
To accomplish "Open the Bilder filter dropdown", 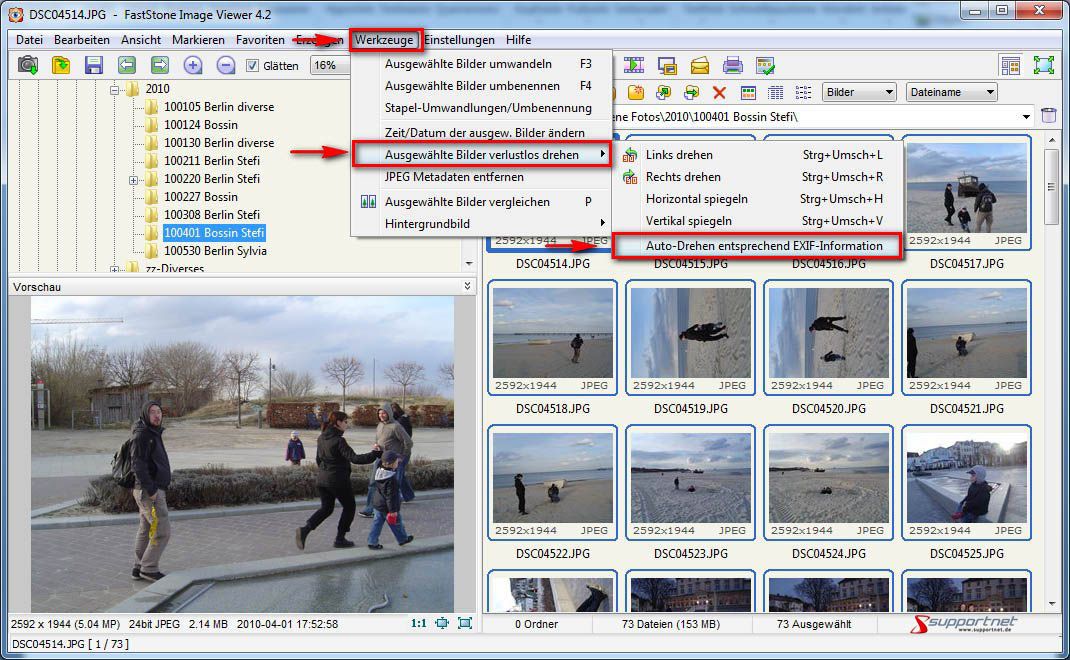I will 859,92.
